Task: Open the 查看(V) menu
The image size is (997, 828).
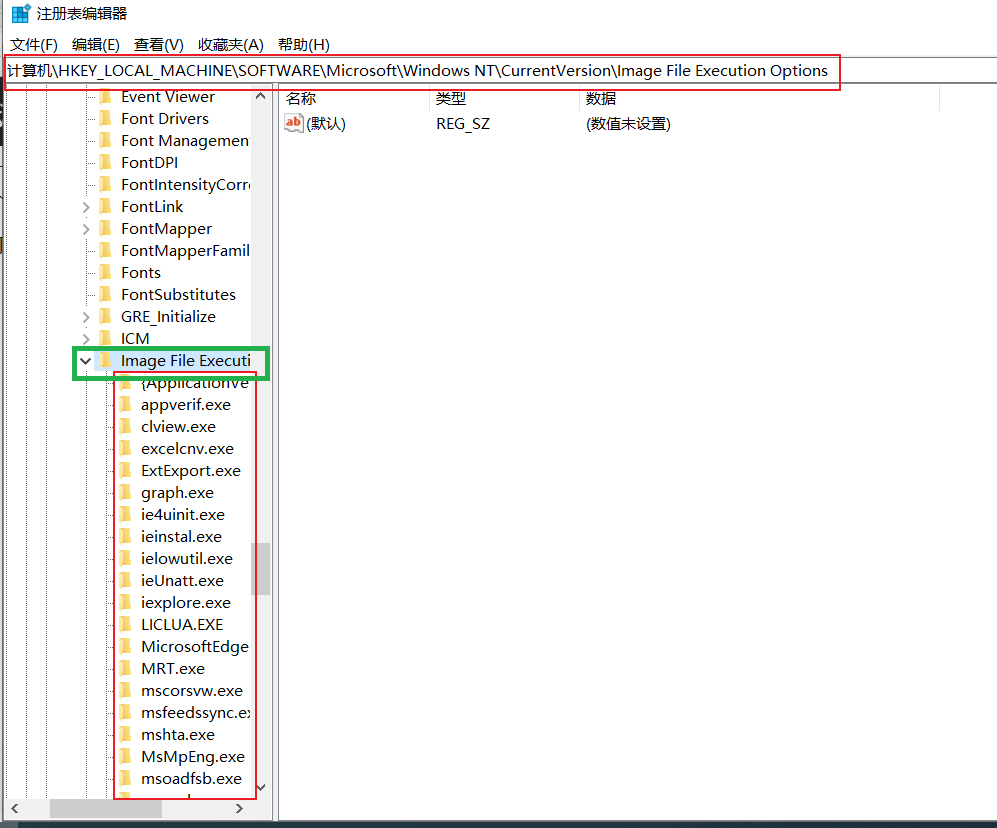Action: tap(159, 45)
